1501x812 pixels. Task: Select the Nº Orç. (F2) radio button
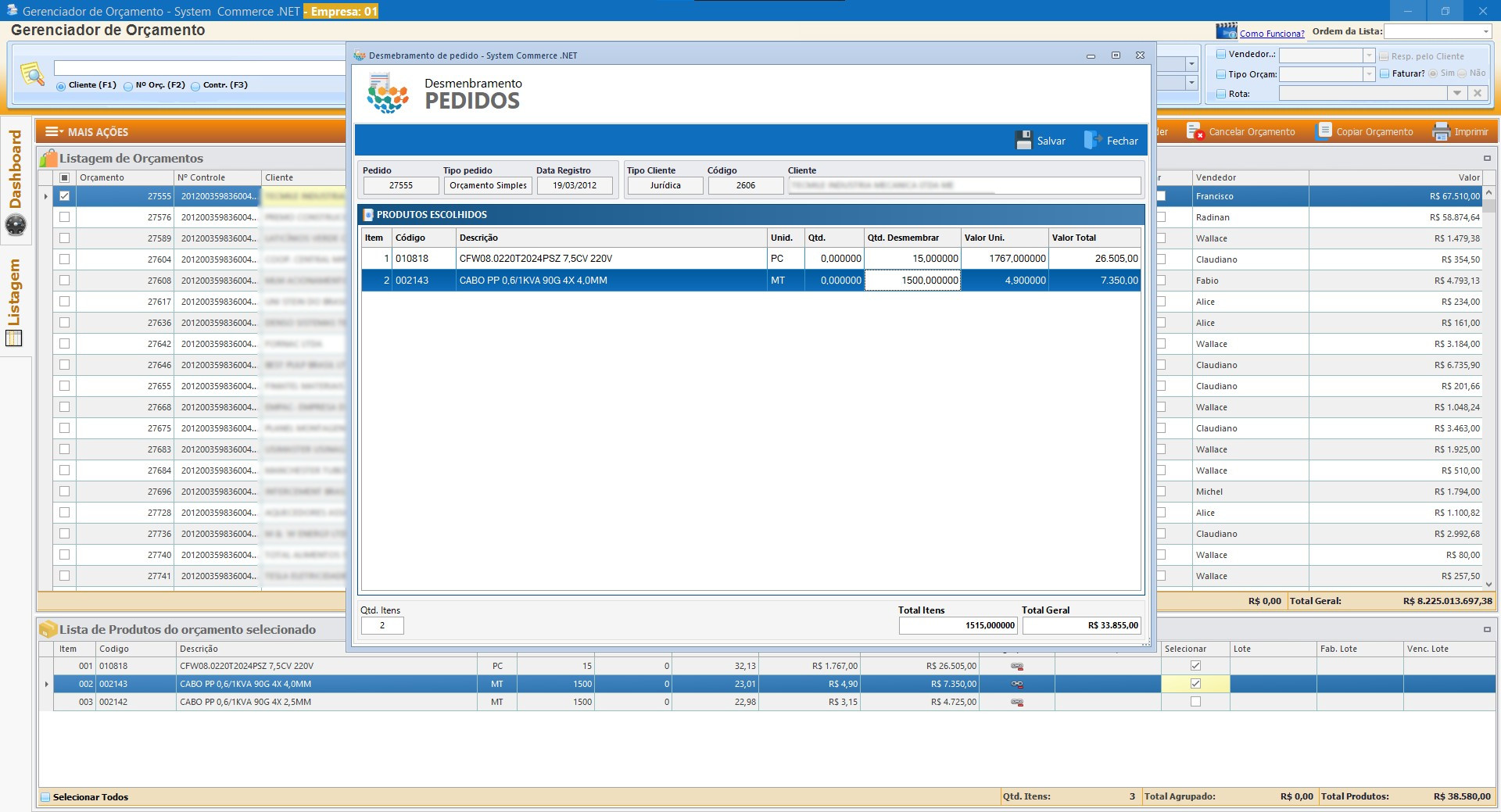point(128,86)
